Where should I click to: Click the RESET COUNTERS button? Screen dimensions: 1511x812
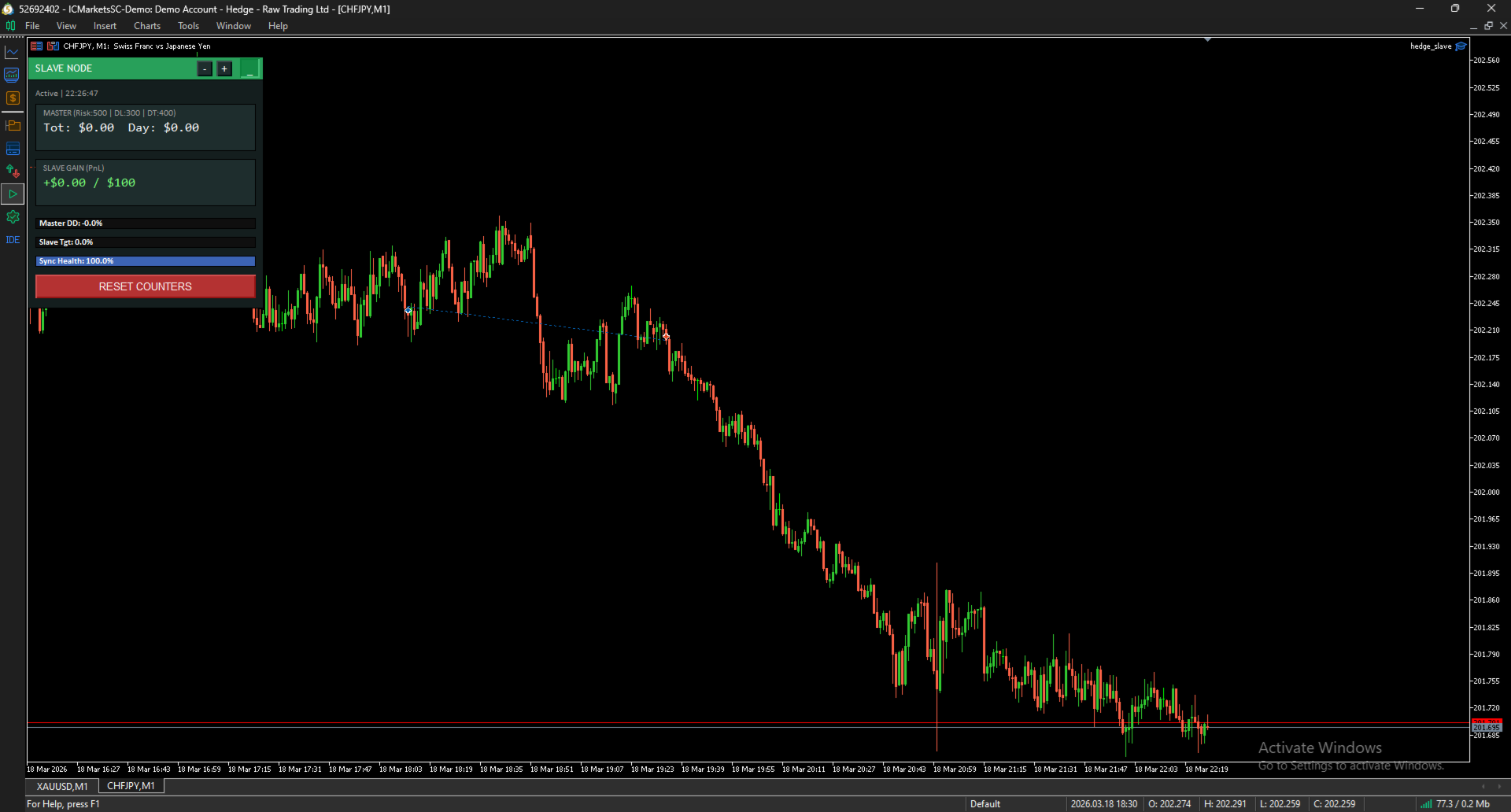coord(146,286)
